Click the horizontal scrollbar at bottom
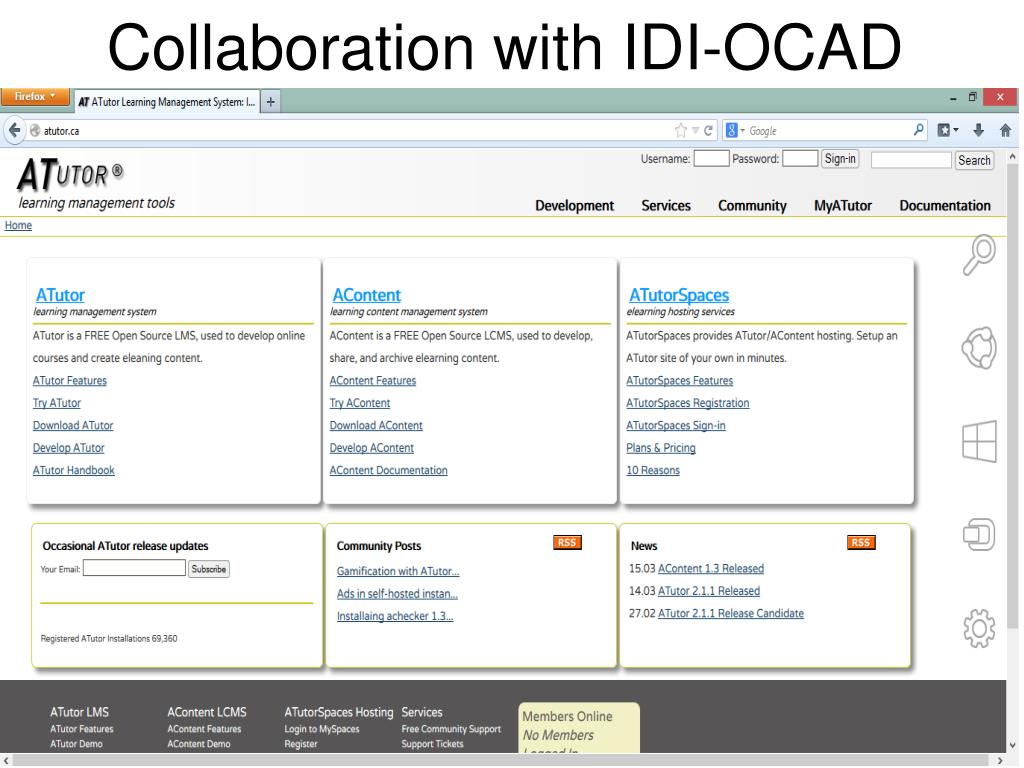This screenshot has width=1024, height=768. click(x=503, y=761)
